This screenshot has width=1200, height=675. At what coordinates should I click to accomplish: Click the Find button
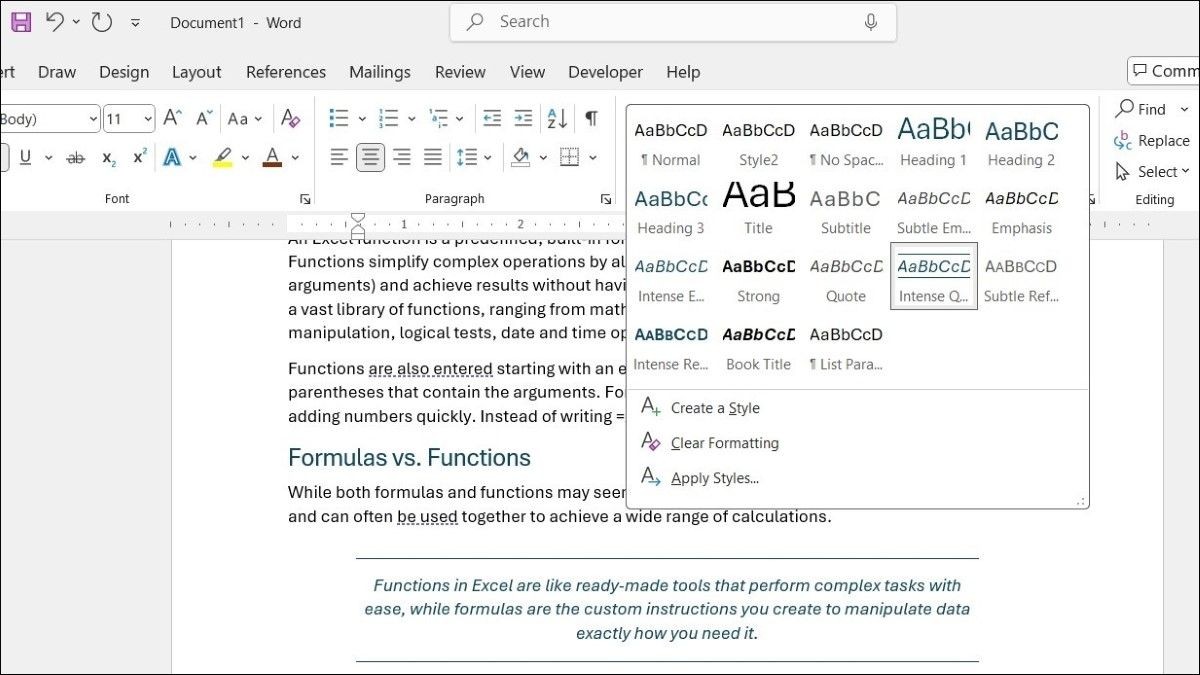pos(1141,109)
